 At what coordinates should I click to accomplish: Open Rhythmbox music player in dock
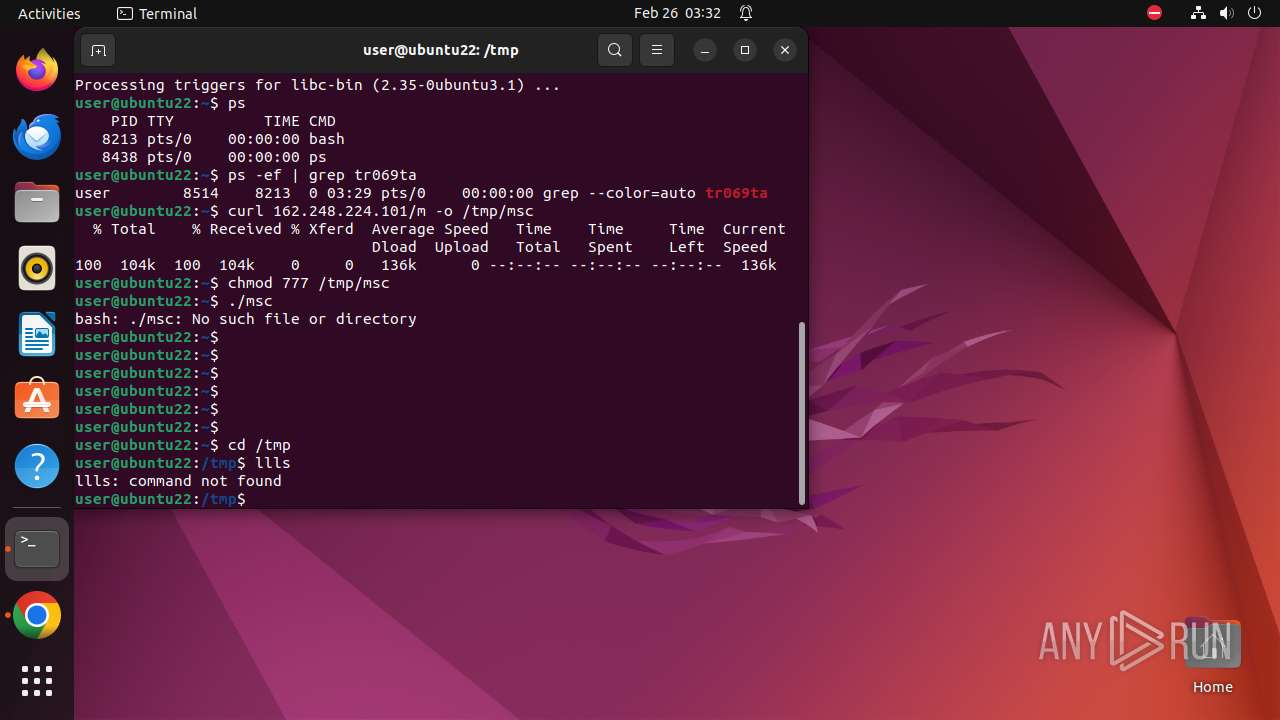pos(37,268)
